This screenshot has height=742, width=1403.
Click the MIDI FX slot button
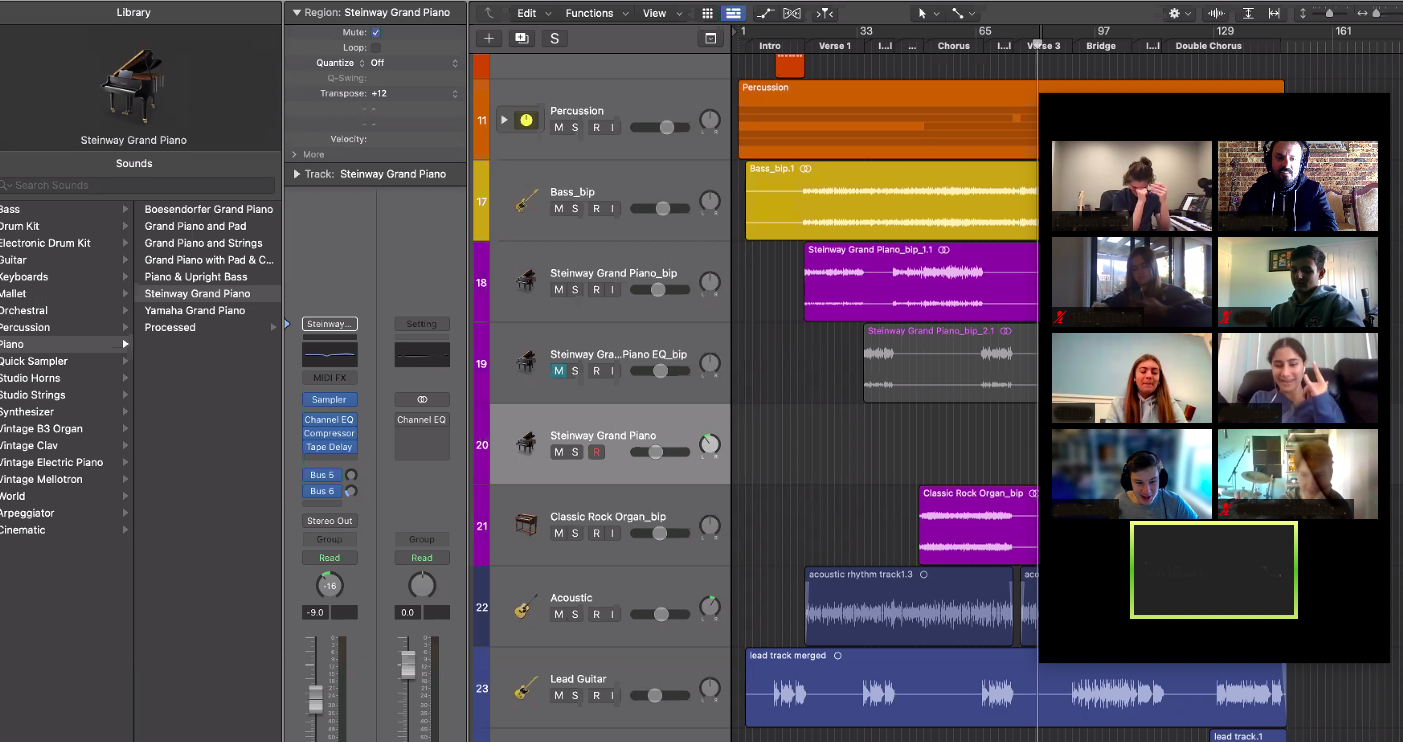(x=330, y=378)
